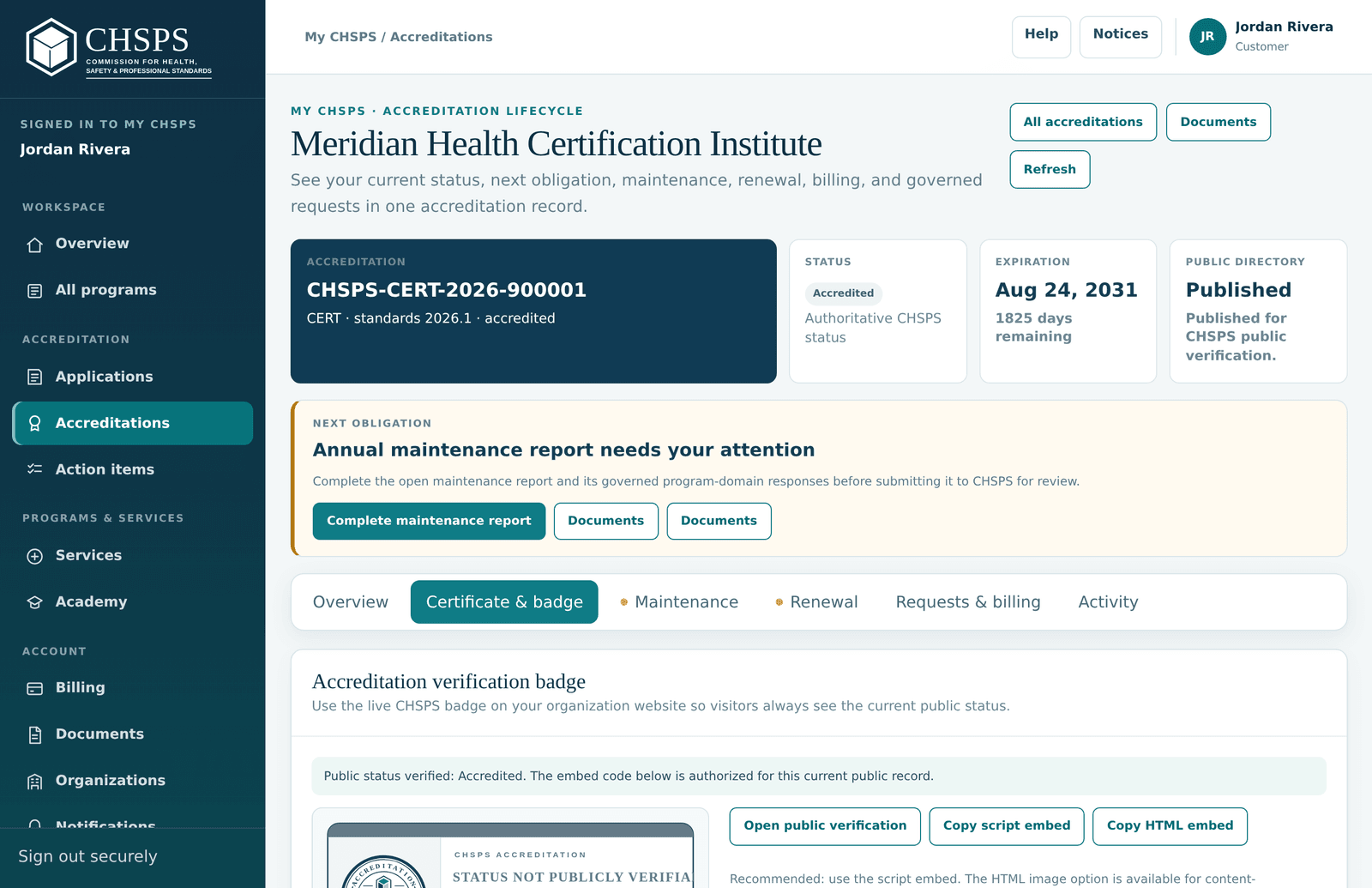Open Notices in the top bar
The width and height of the screenshot is (1372, 888).
(1120, 37)
